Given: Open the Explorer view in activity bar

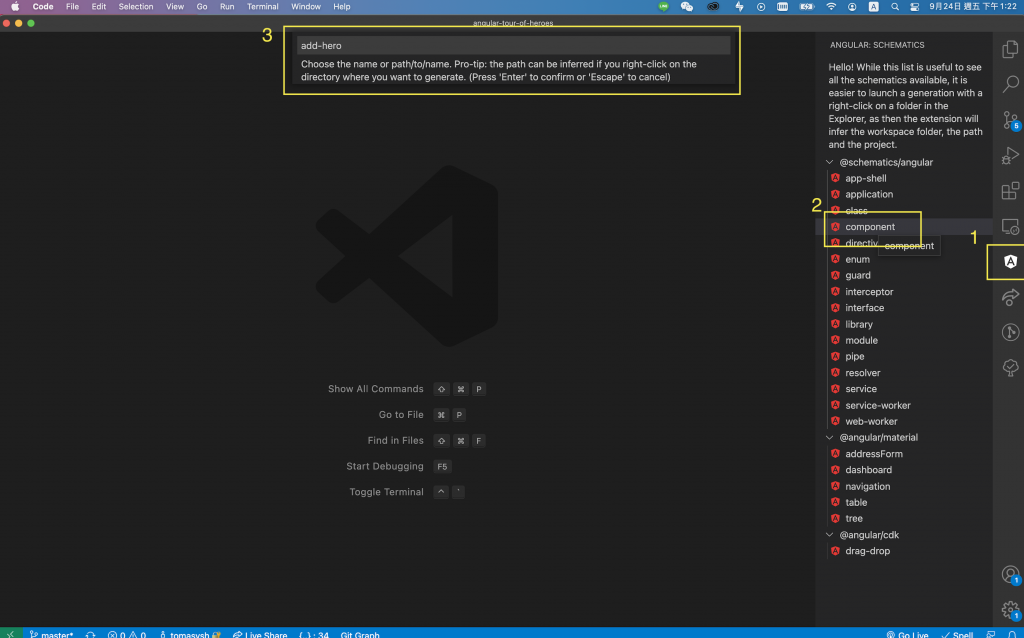Looking at the screenshot, I should coord(1010,49).
